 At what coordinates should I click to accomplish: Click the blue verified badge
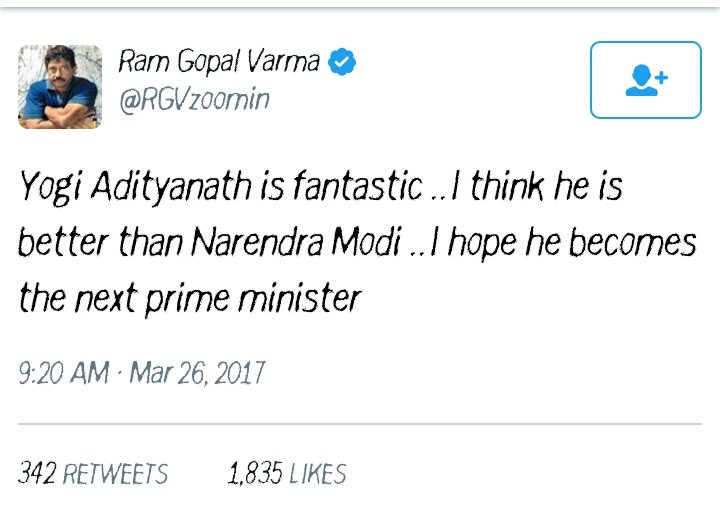point(342,63)
